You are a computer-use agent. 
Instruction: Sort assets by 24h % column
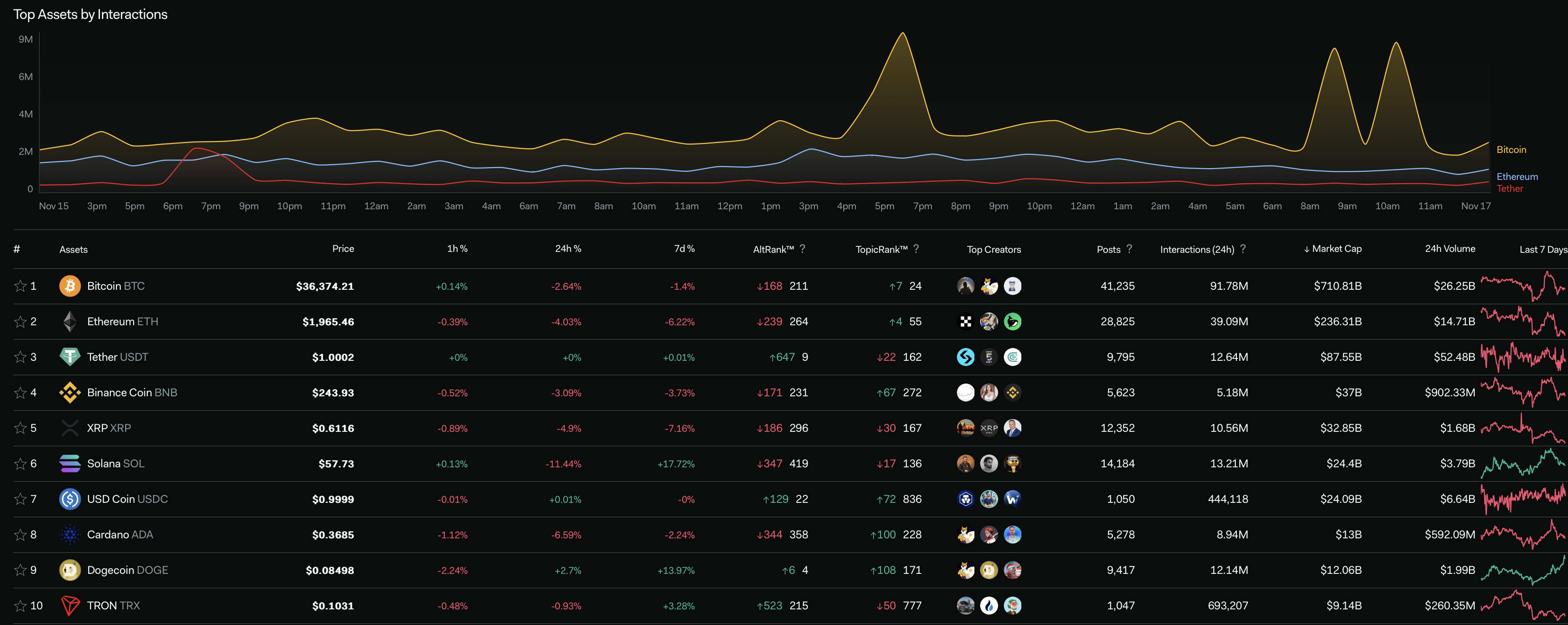click(568, 249)
